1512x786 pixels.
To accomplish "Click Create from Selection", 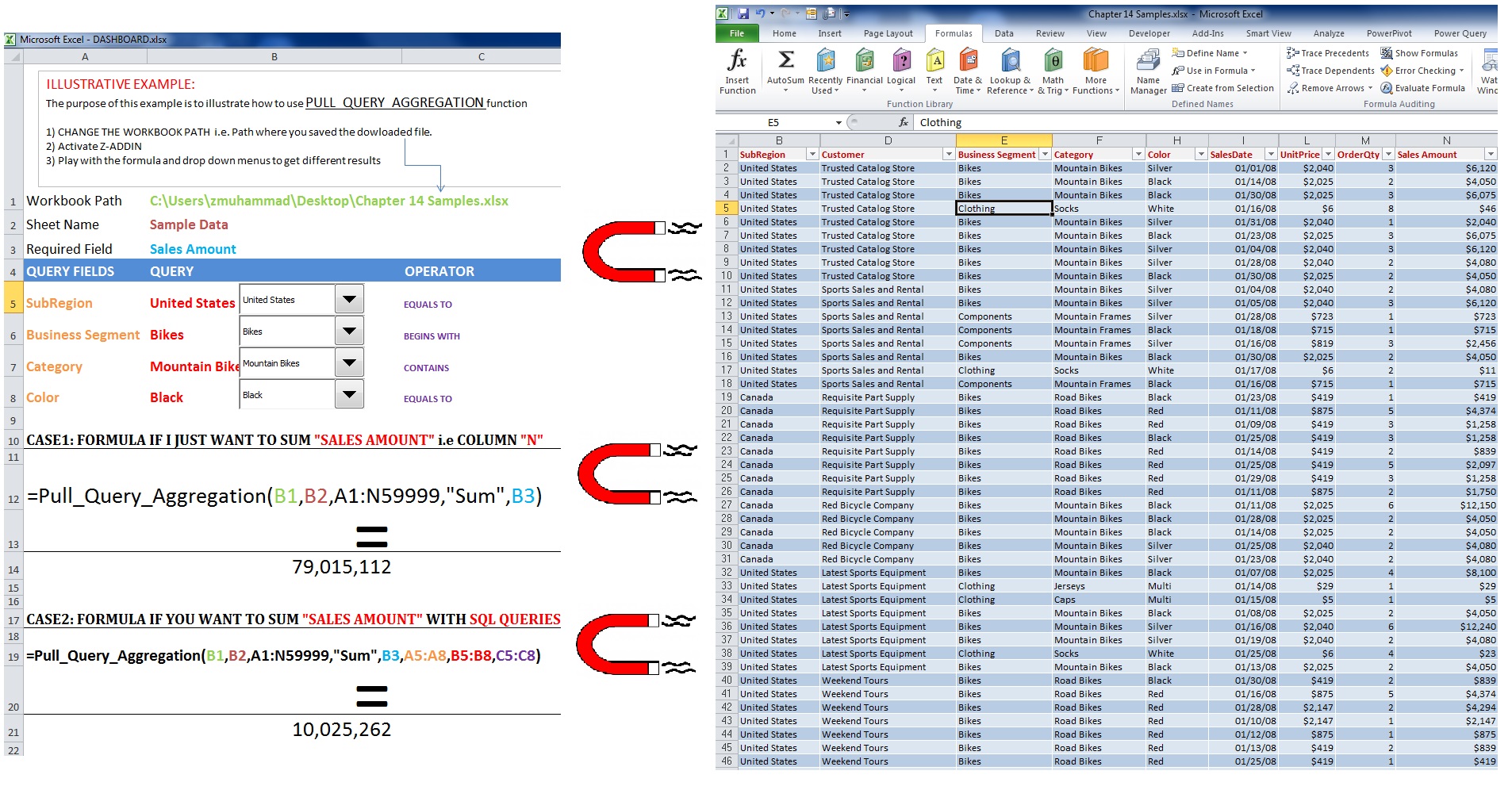I will coord(1222,88).
